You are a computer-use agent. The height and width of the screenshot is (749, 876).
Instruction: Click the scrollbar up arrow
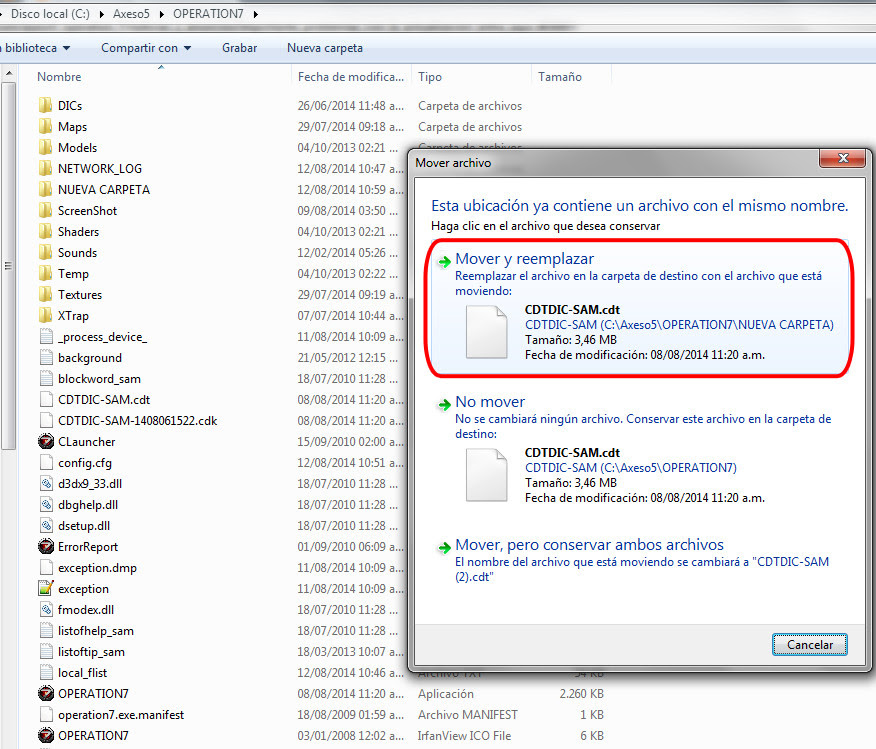coord(8,73)
